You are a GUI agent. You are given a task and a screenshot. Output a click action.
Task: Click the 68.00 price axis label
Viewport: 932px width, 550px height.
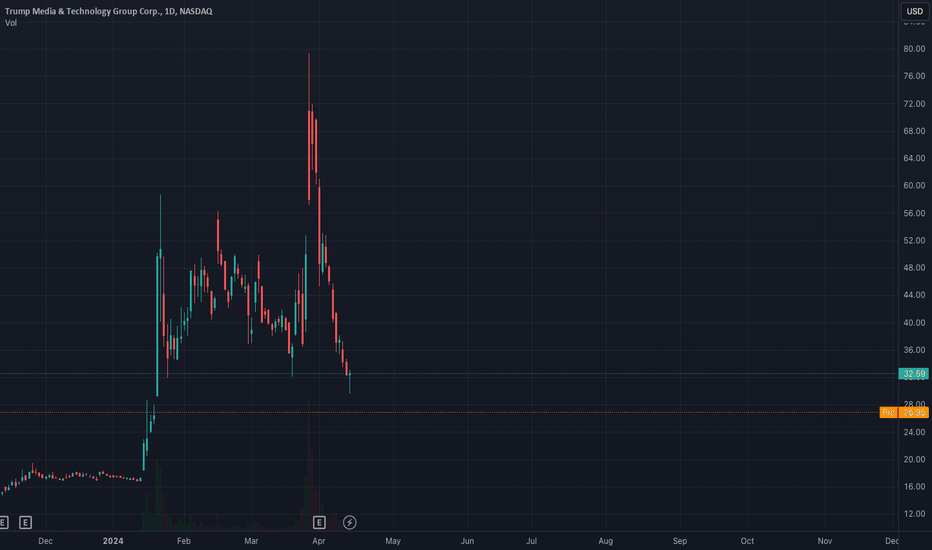tap(914, 131)
